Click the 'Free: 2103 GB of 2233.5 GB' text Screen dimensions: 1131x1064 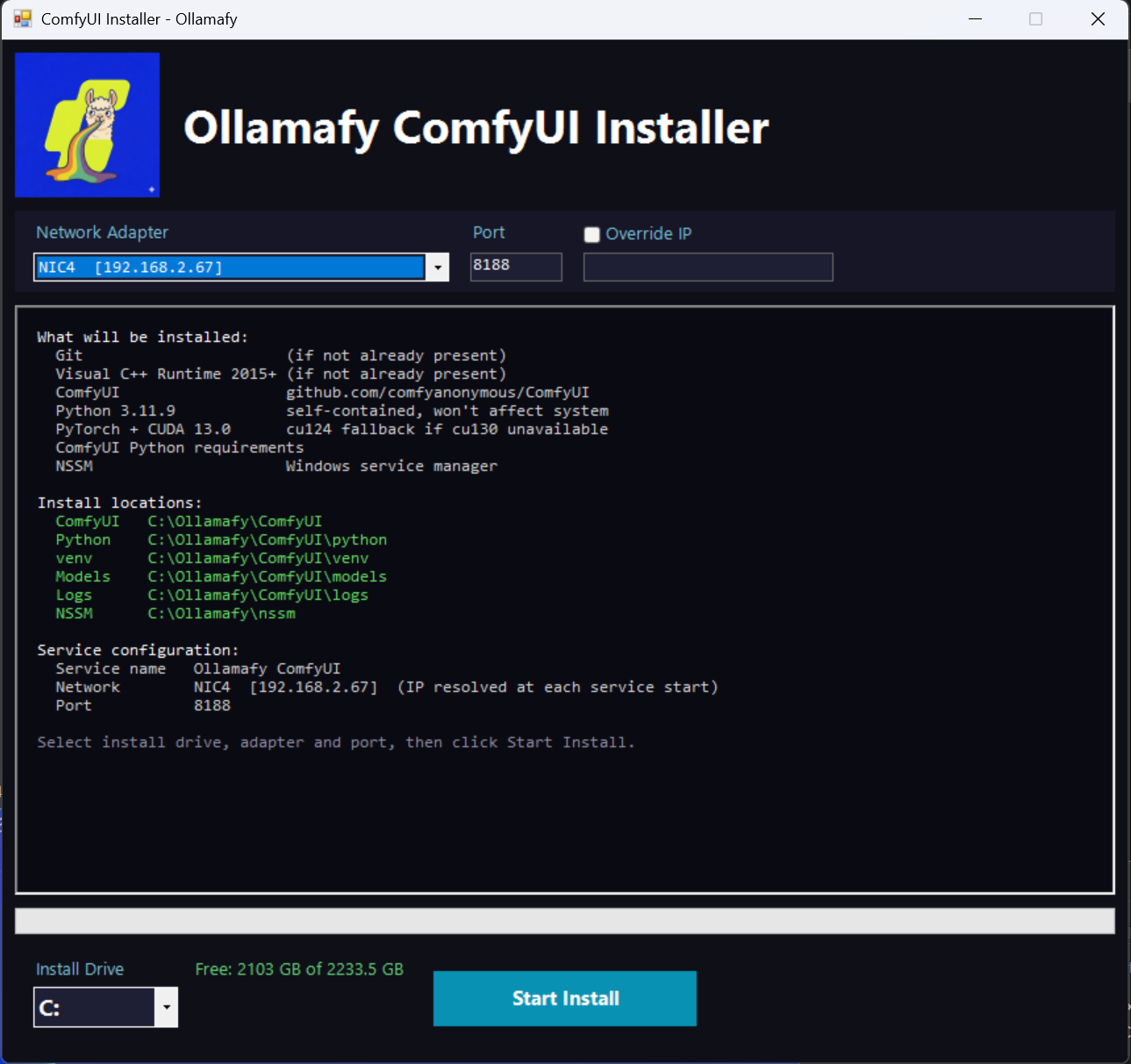299,969
